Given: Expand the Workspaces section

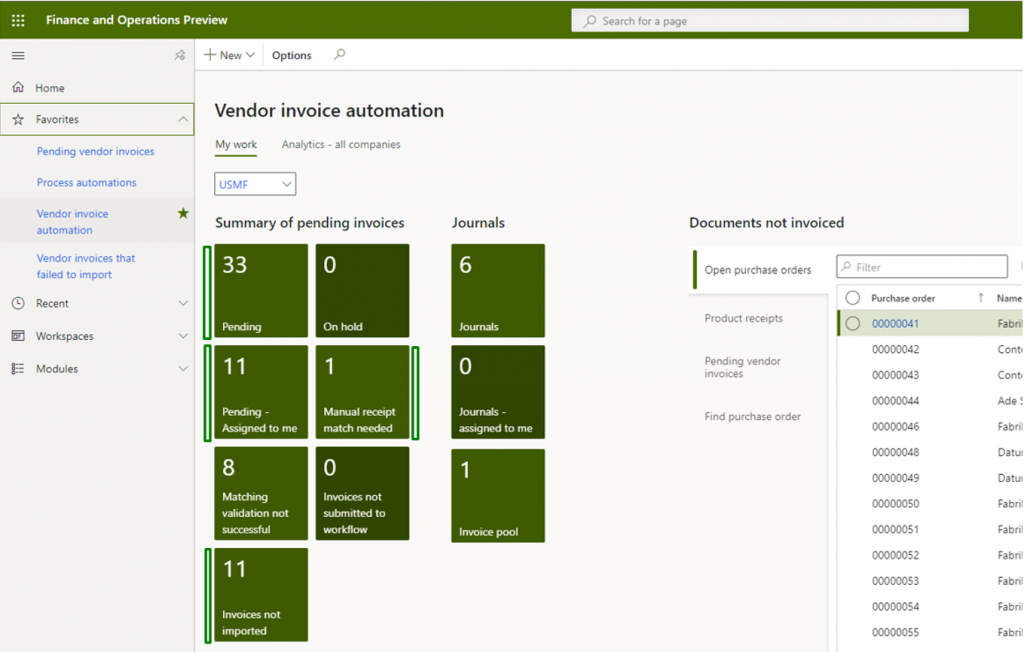Looking at the screenshot, I should point(183,336).
